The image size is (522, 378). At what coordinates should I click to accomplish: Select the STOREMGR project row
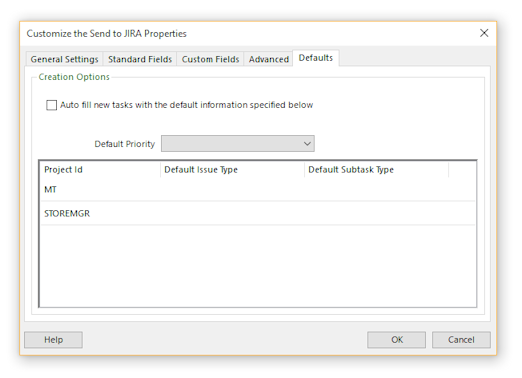pos(258,213)
